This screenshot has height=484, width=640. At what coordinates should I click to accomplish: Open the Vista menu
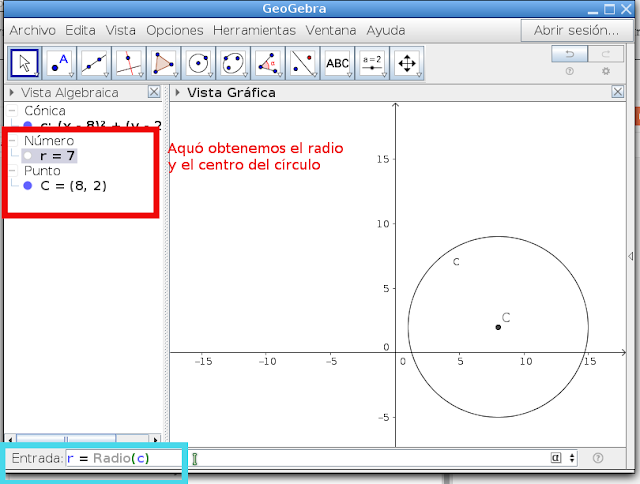(x=120, y=30)
